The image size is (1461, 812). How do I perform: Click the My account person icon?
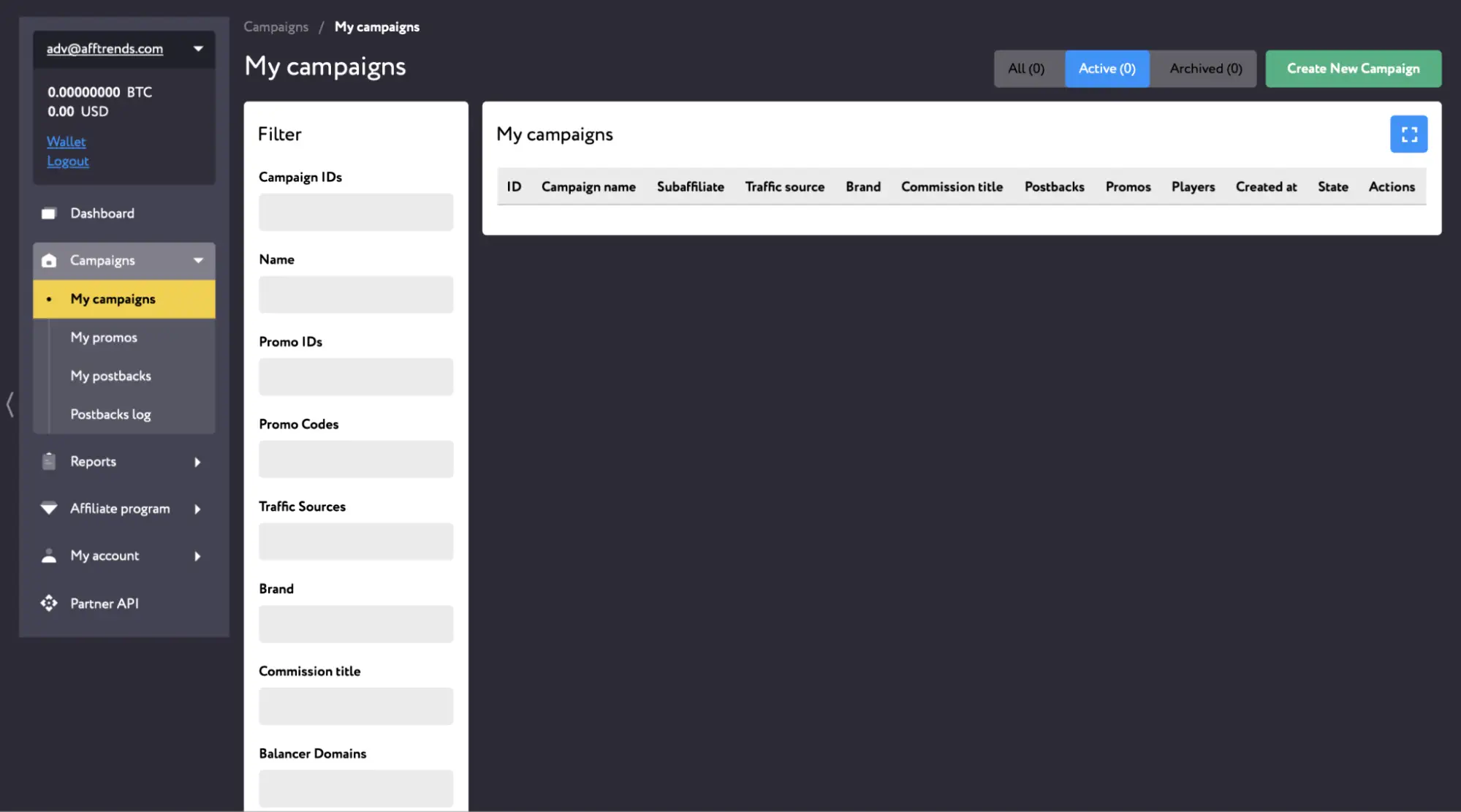49,555
